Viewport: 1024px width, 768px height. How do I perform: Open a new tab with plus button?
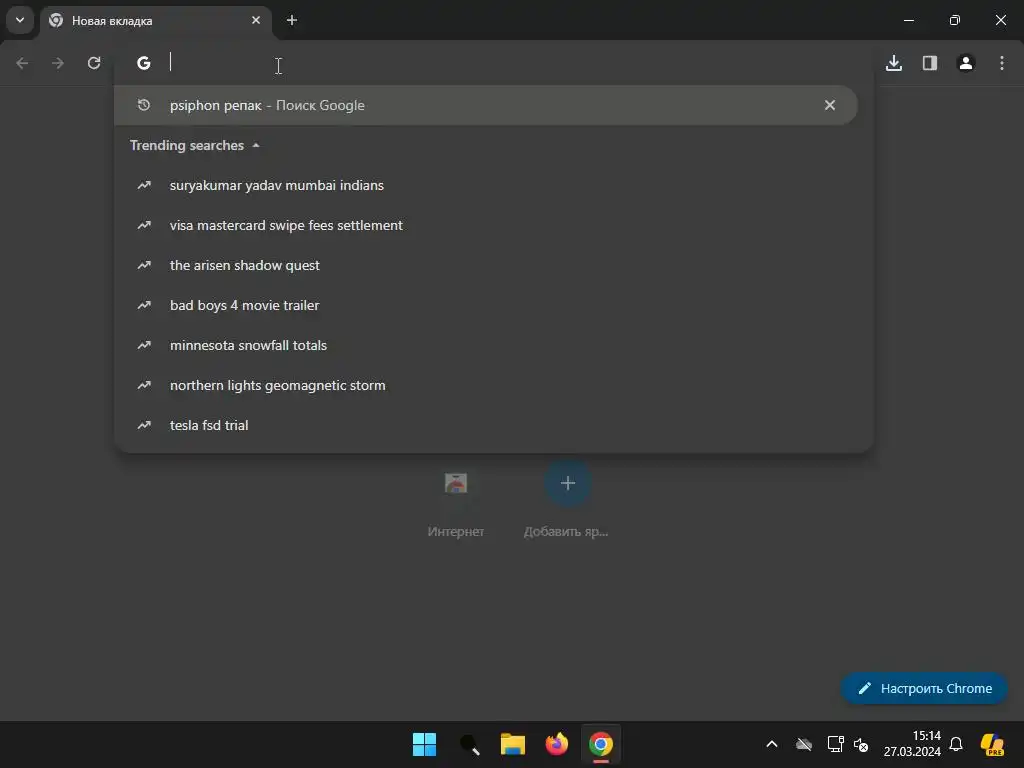[292, 20]
